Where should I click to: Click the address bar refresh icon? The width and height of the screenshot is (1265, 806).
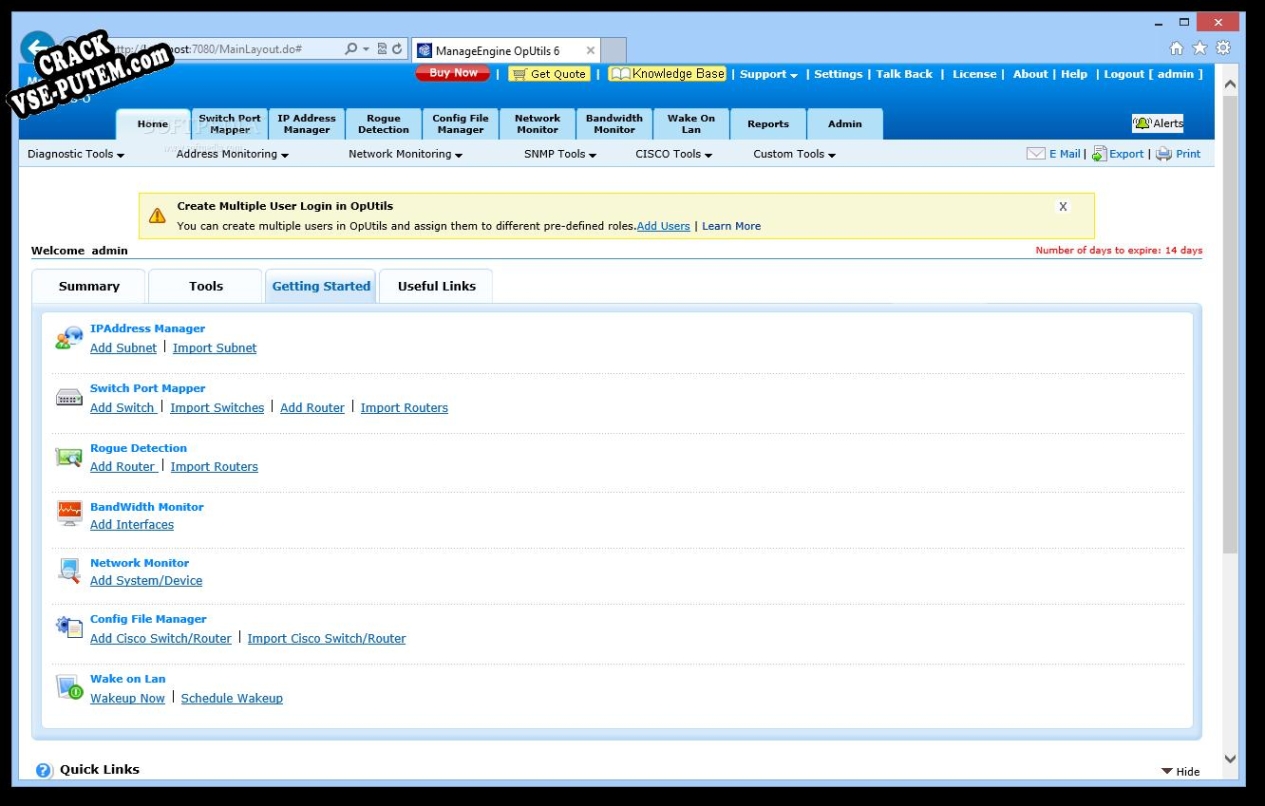coord(397,49)
